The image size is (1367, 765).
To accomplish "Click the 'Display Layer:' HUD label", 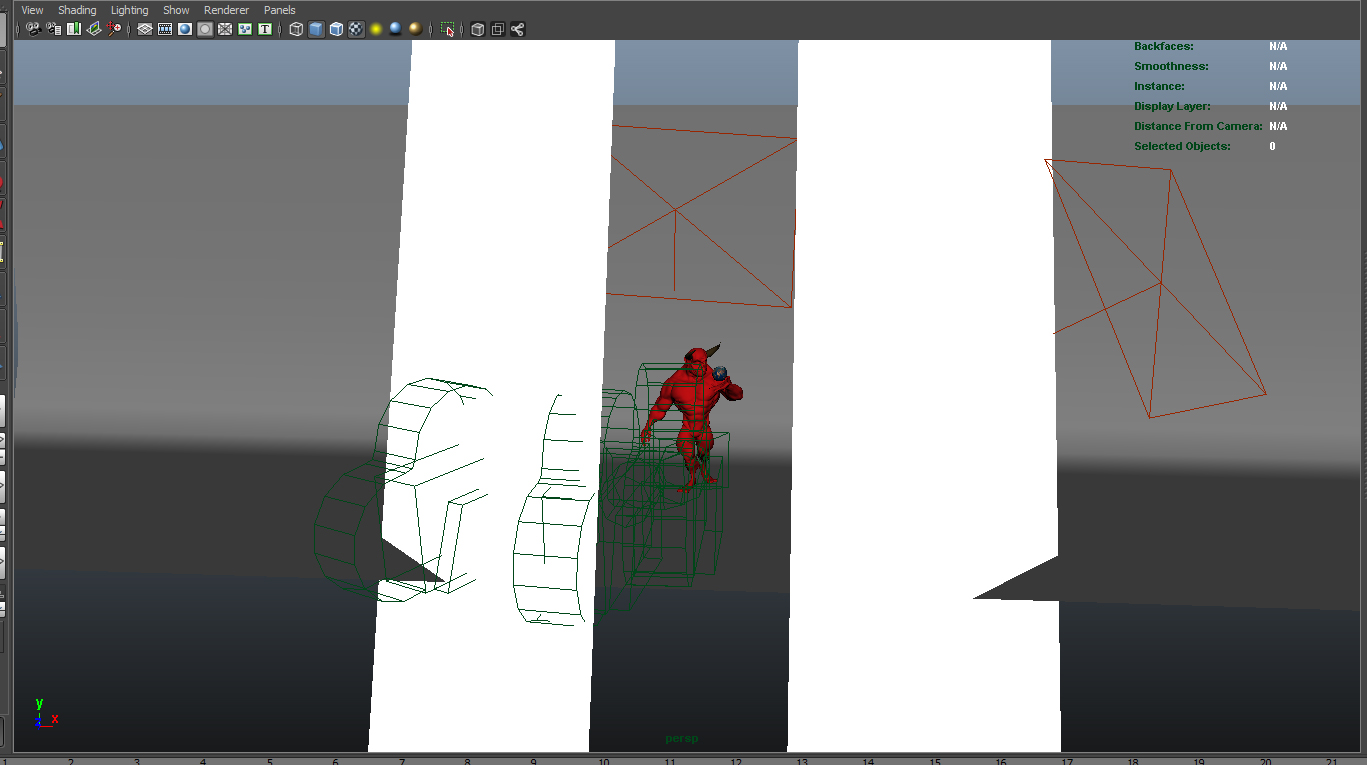I will pos(1172,106).
